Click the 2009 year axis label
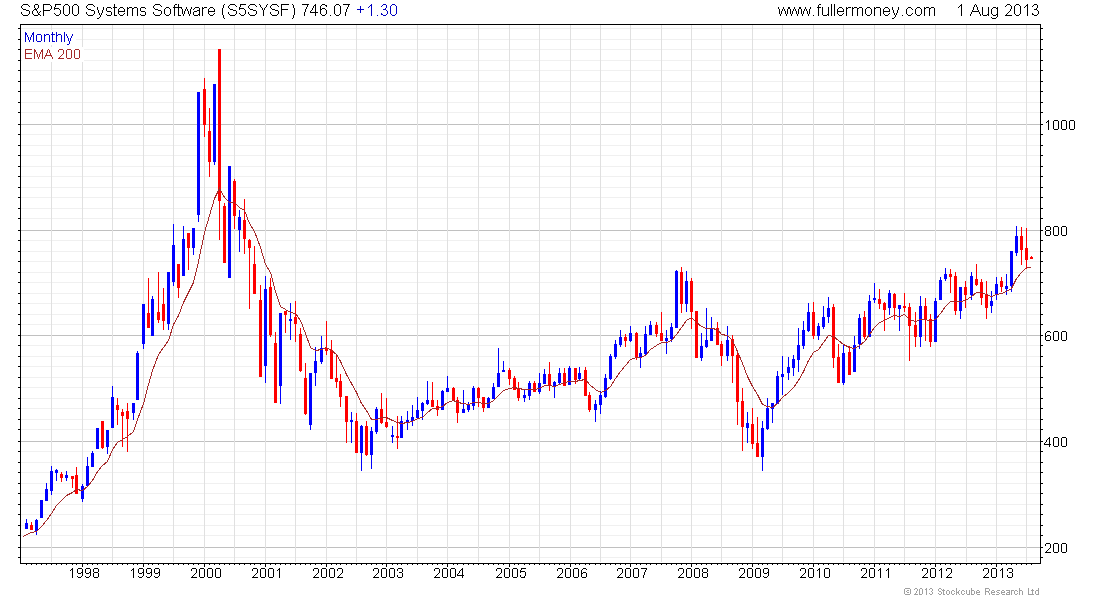The height and width of the screenshot is (600, 1100). coord(754,573)
